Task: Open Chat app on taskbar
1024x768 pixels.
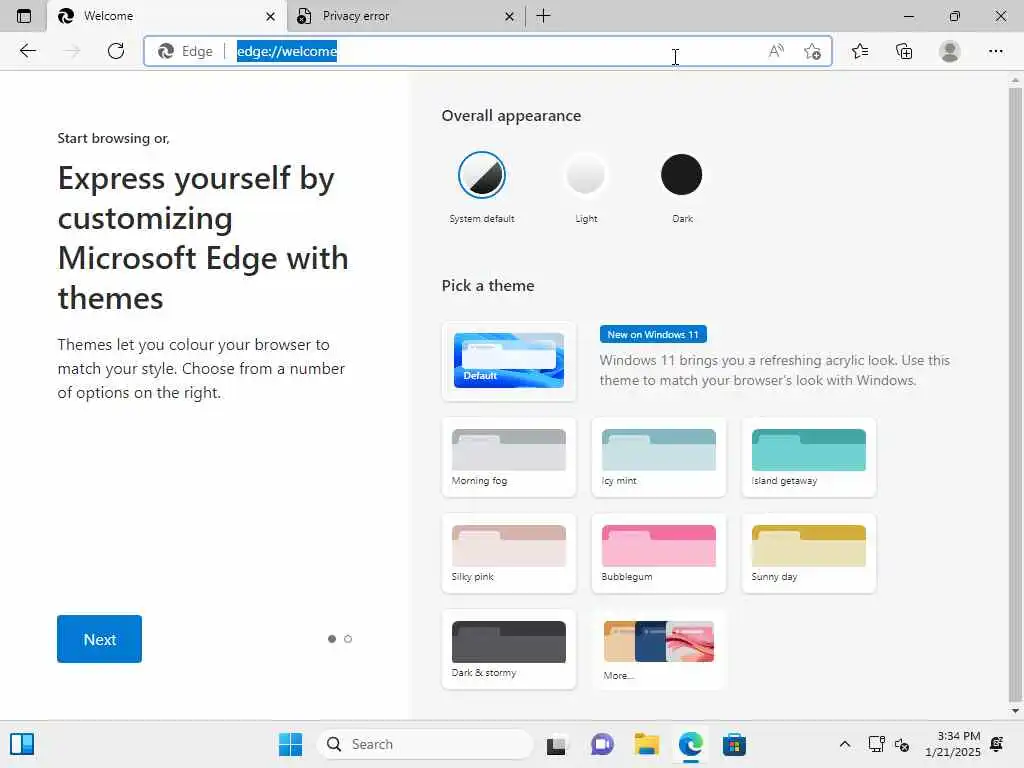Action: click(x=601, y=744)
